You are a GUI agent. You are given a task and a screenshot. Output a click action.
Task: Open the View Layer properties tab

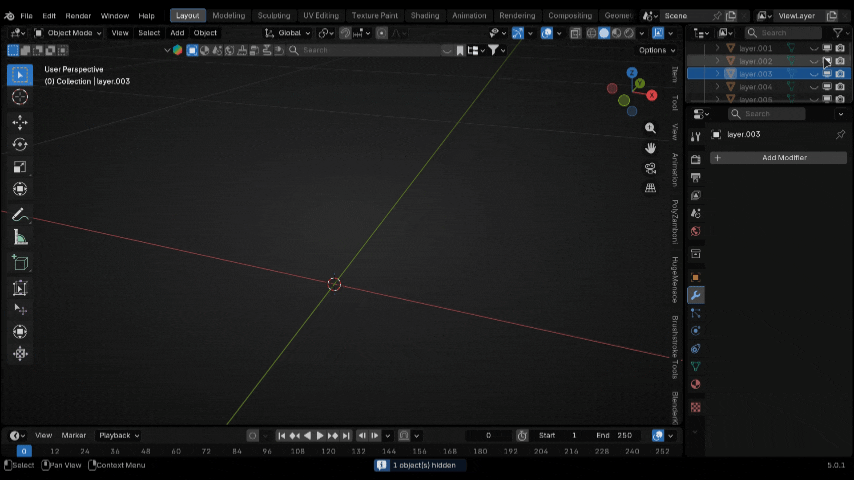point(696,196)
